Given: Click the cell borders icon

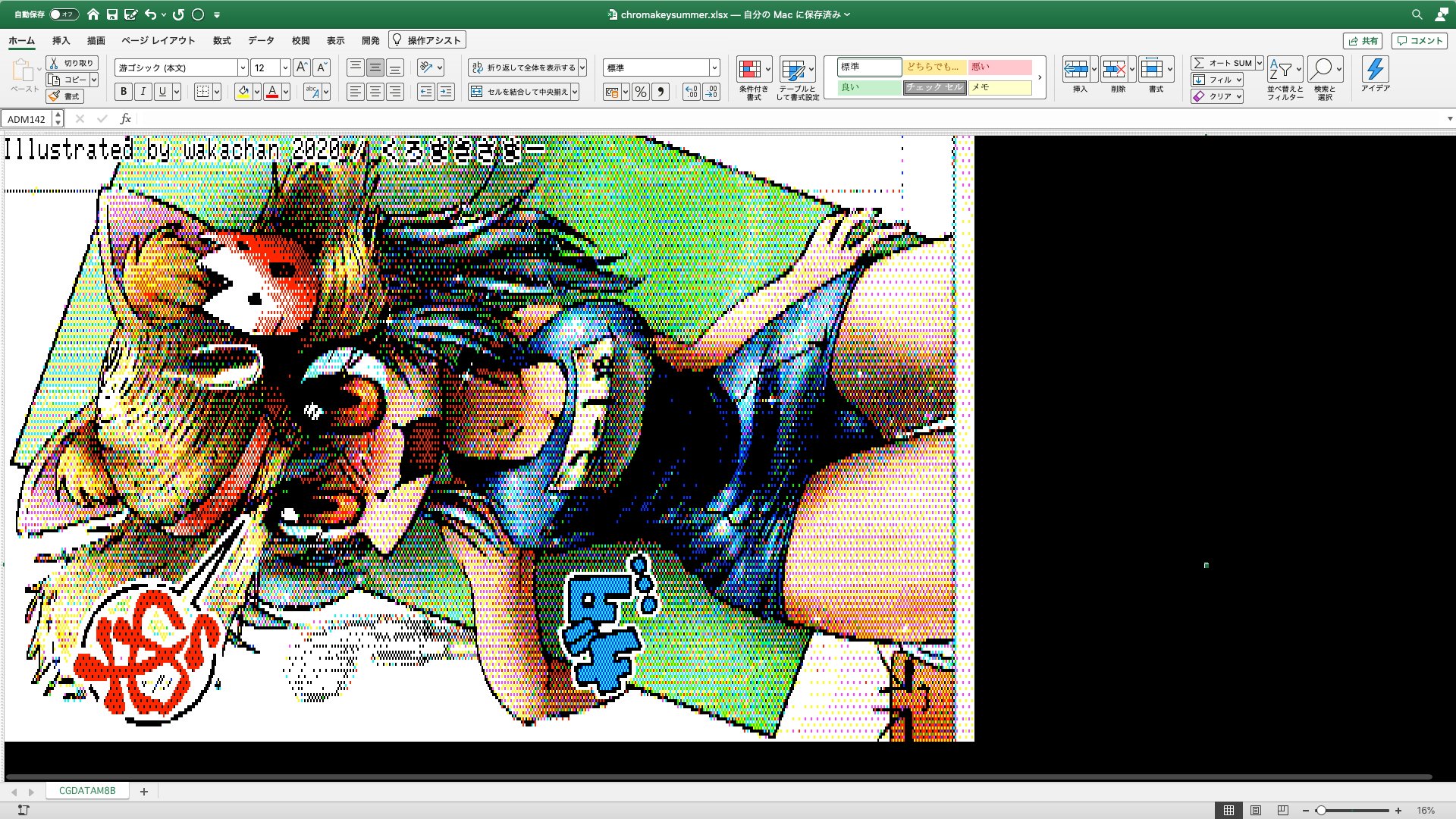Looking at the screenshot, I should click(202, 92).
